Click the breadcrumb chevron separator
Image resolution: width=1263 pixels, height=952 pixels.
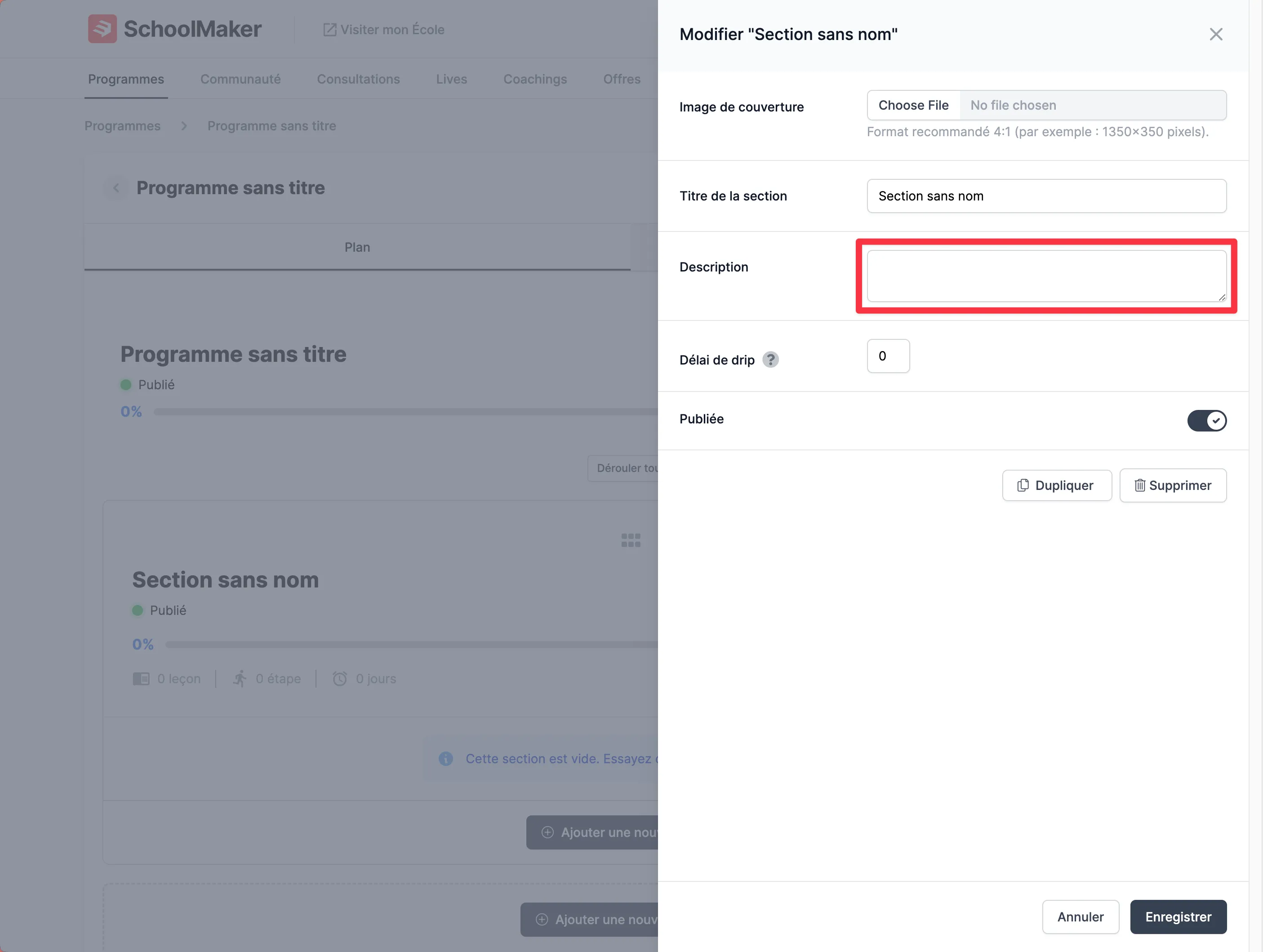point(184,126)
